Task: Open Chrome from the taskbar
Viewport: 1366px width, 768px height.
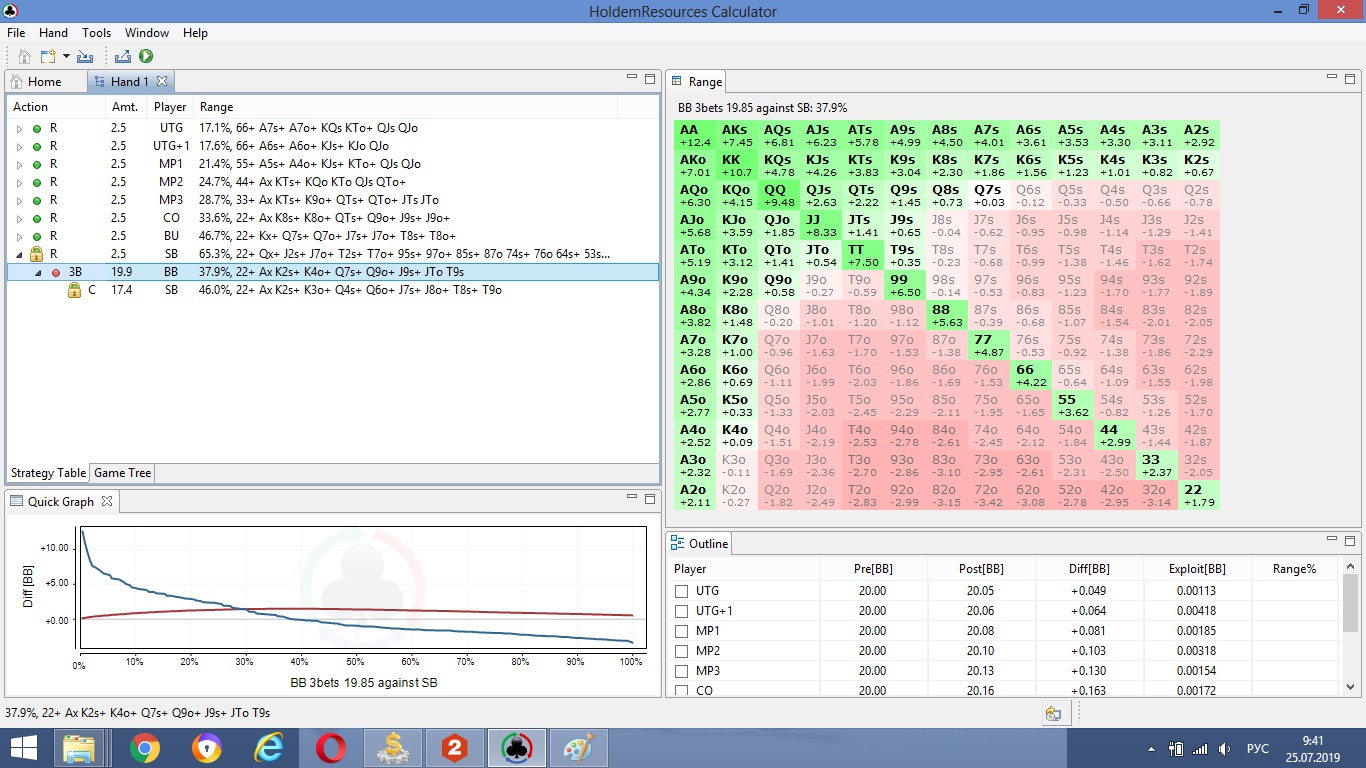Action: pyautogui.click(x=145, y=748)
